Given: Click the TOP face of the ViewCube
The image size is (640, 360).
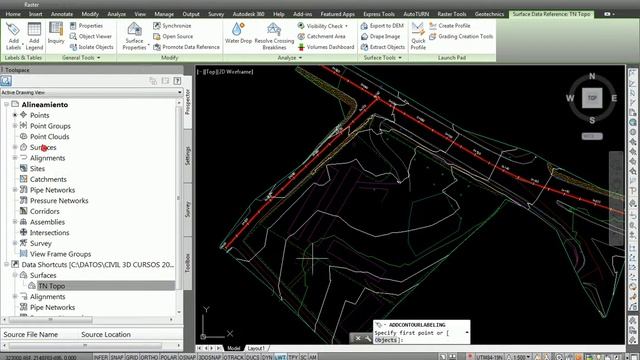Looking at the screenshot, I should [592, 98].
